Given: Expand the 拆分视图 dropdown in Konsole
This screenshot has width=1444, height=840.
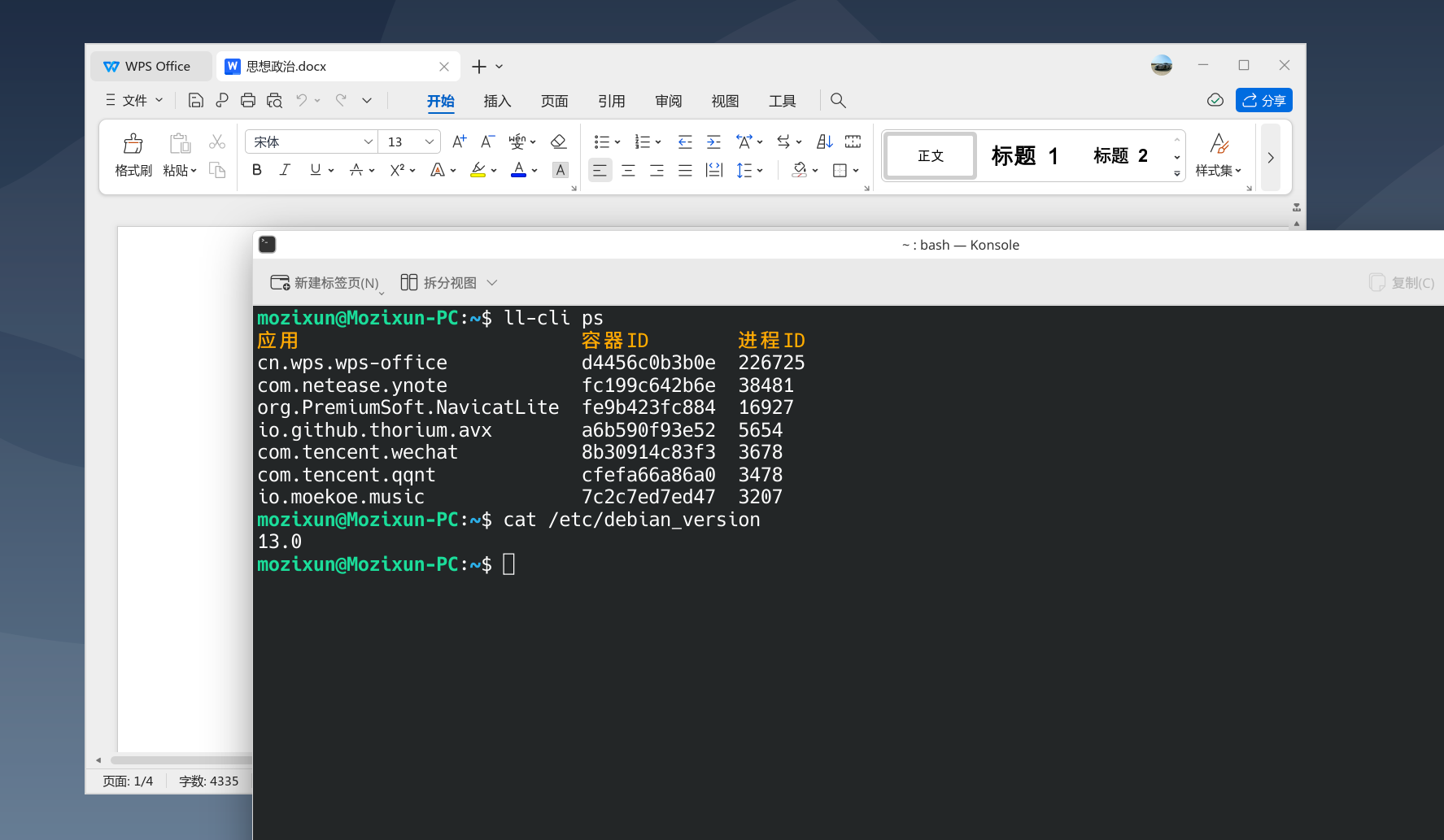Looking at the screenshot, I should (491, 282).
